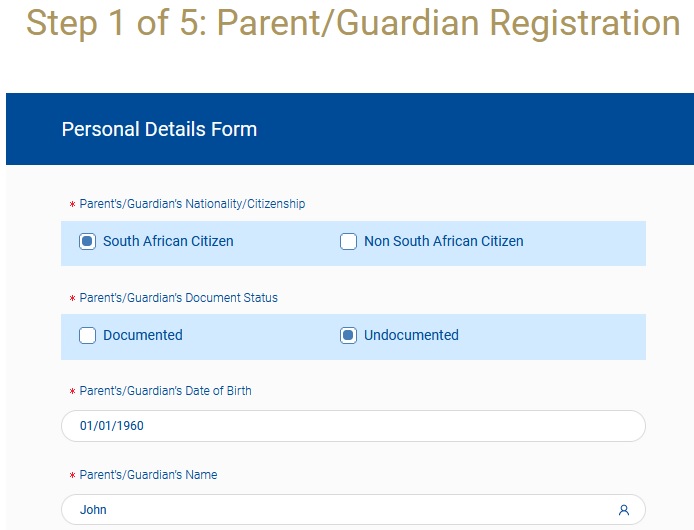Click the red asterisk beside Document Status

coord(72,299)
